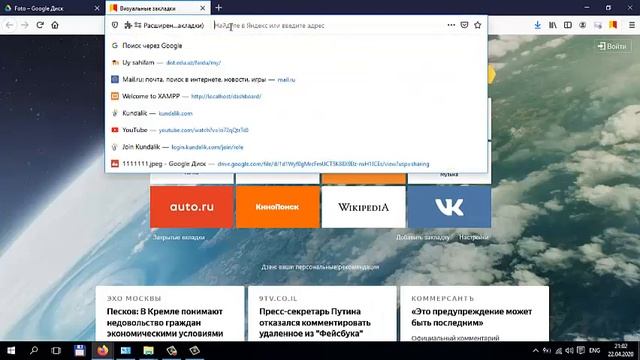
Task: Click Добавить закладку link
Action: coord(422,237)
